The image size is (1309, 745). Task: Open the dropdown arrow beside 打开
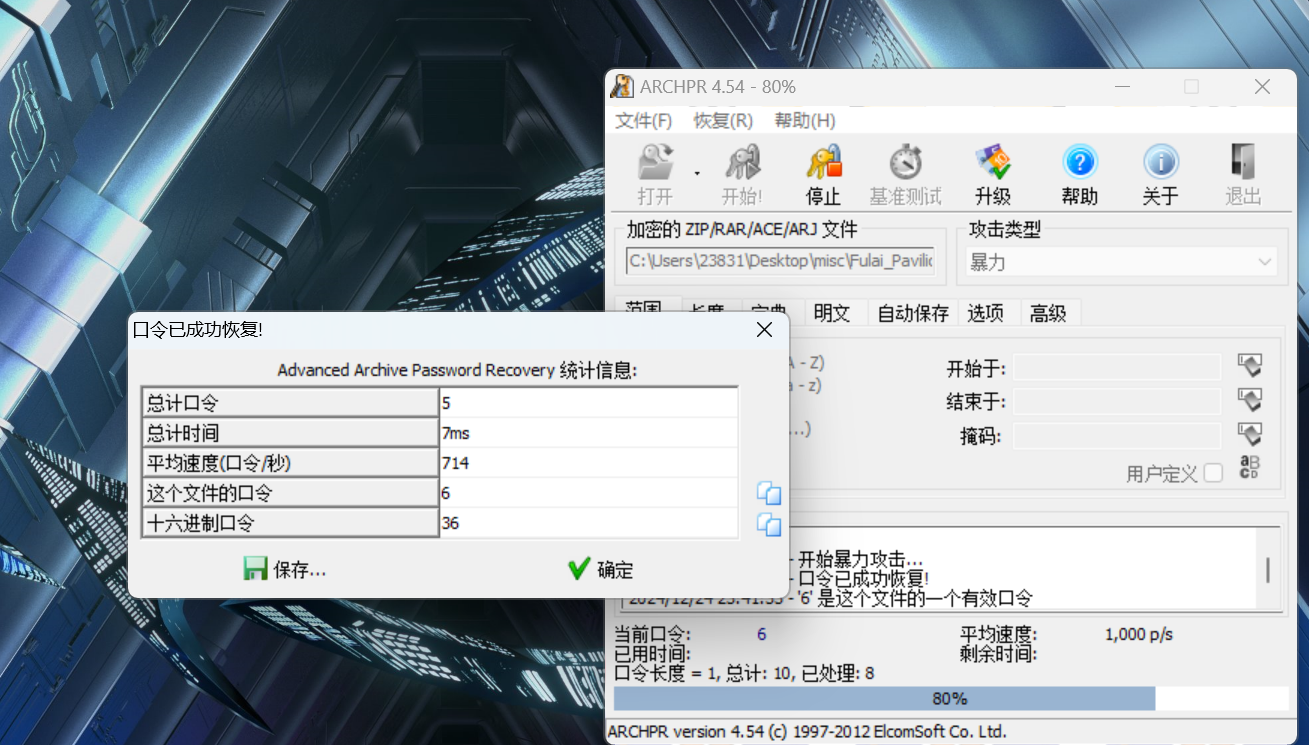tap(697, 174)
